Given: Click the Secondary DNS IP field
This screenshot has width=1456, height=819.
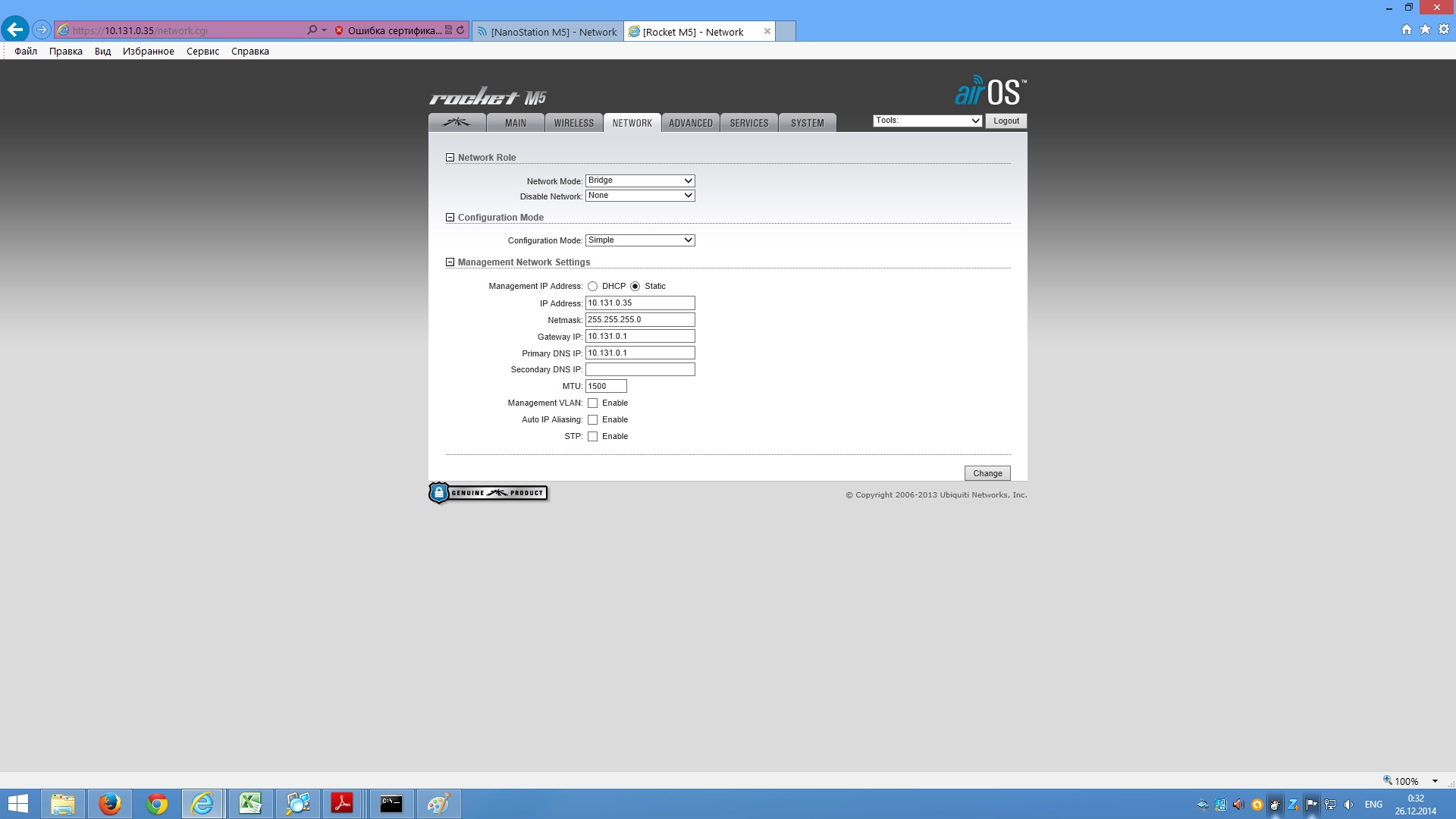Looking at the screenshot, I should coord(640,369).
